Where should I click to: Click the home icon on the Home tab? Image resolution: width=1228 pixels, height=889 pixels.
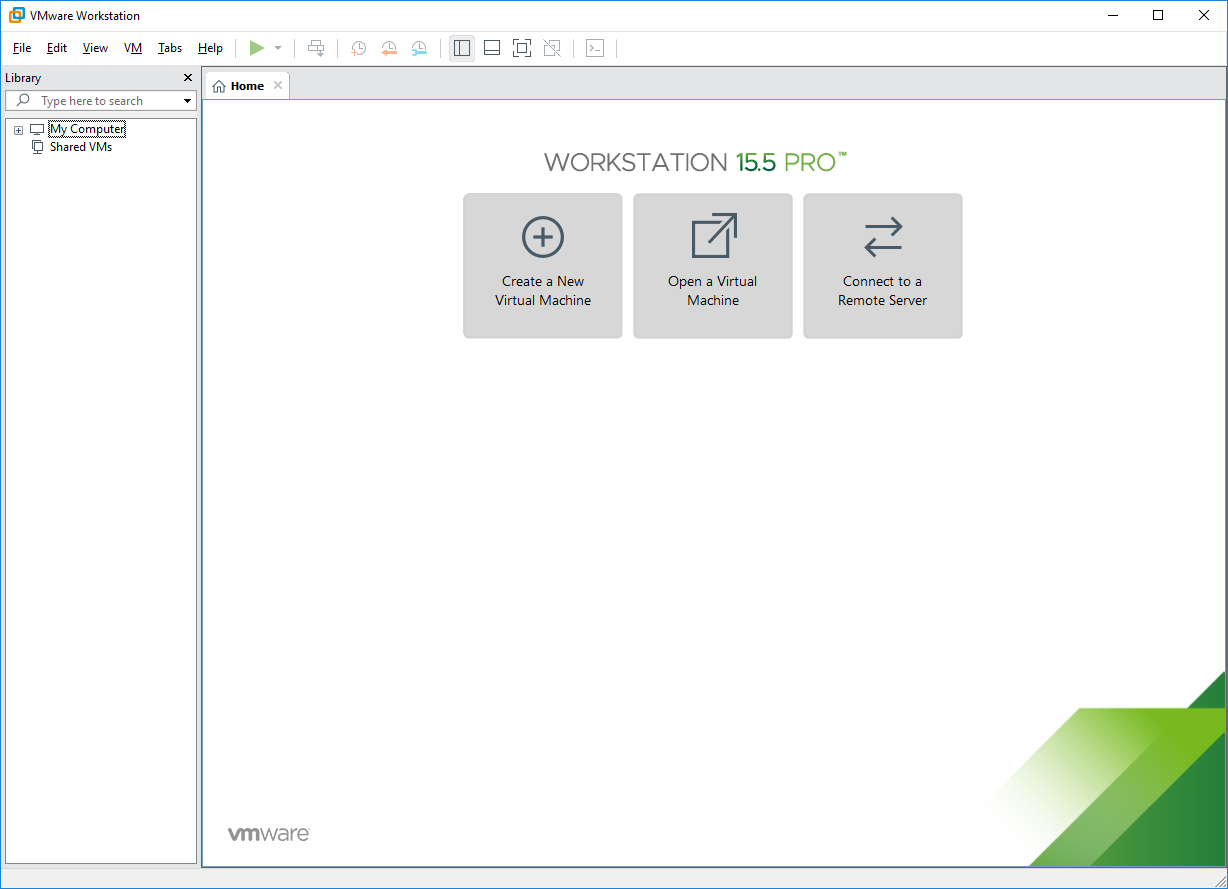coord(219,86)
